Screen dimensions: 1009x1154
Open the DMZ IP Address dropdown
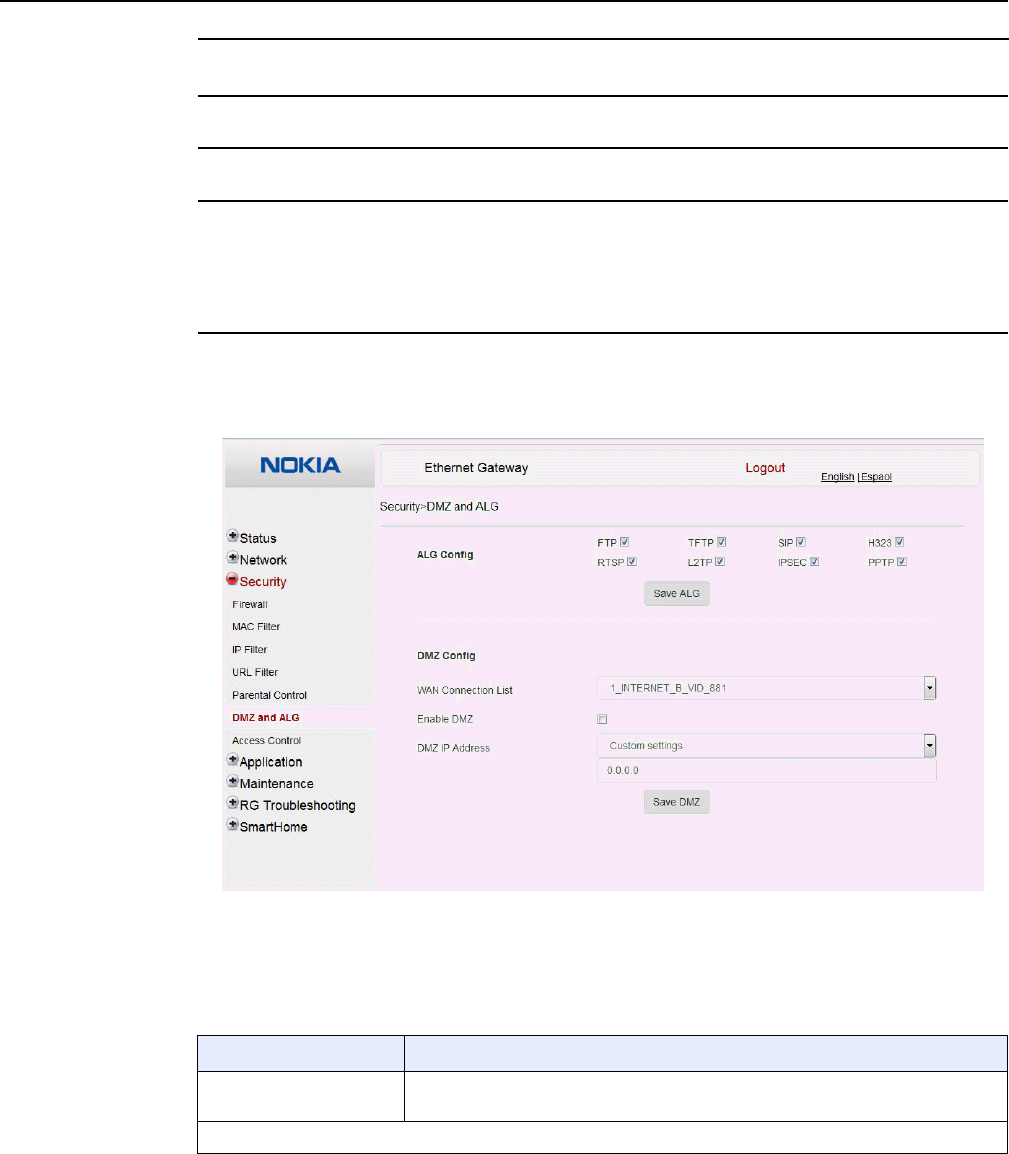click(767, 746)
